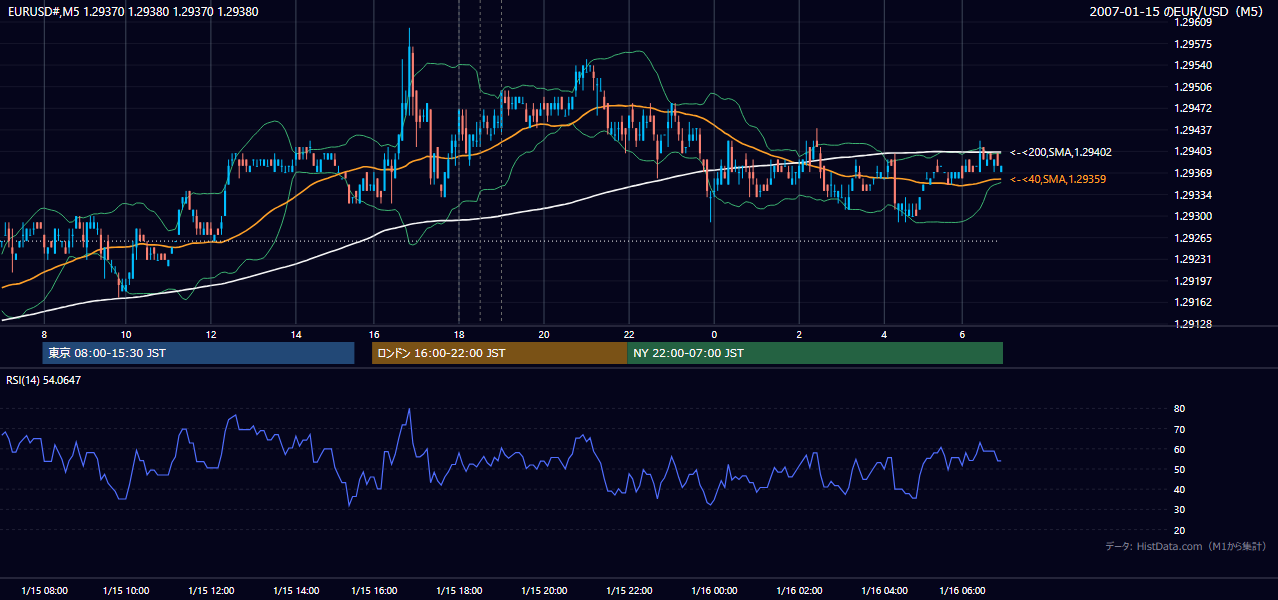
Task: Click the bottom date label 1/15 22:00
Action: 628,591
